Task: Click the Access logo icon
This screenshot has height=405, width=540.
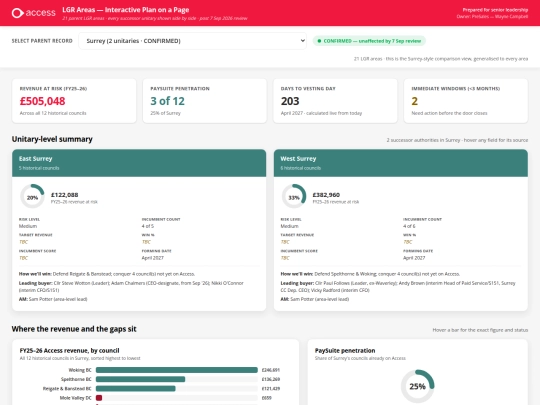Action: click(x=18, y=13)
